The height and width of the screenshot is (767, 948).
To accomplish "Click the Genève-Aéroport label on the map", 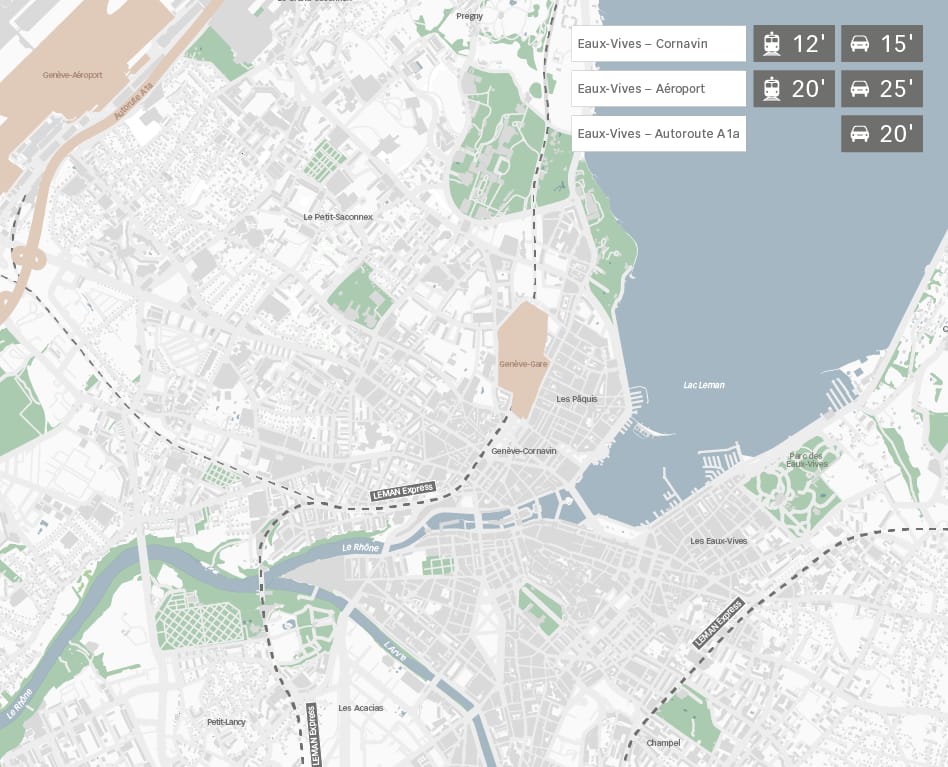I will [72, 75].
